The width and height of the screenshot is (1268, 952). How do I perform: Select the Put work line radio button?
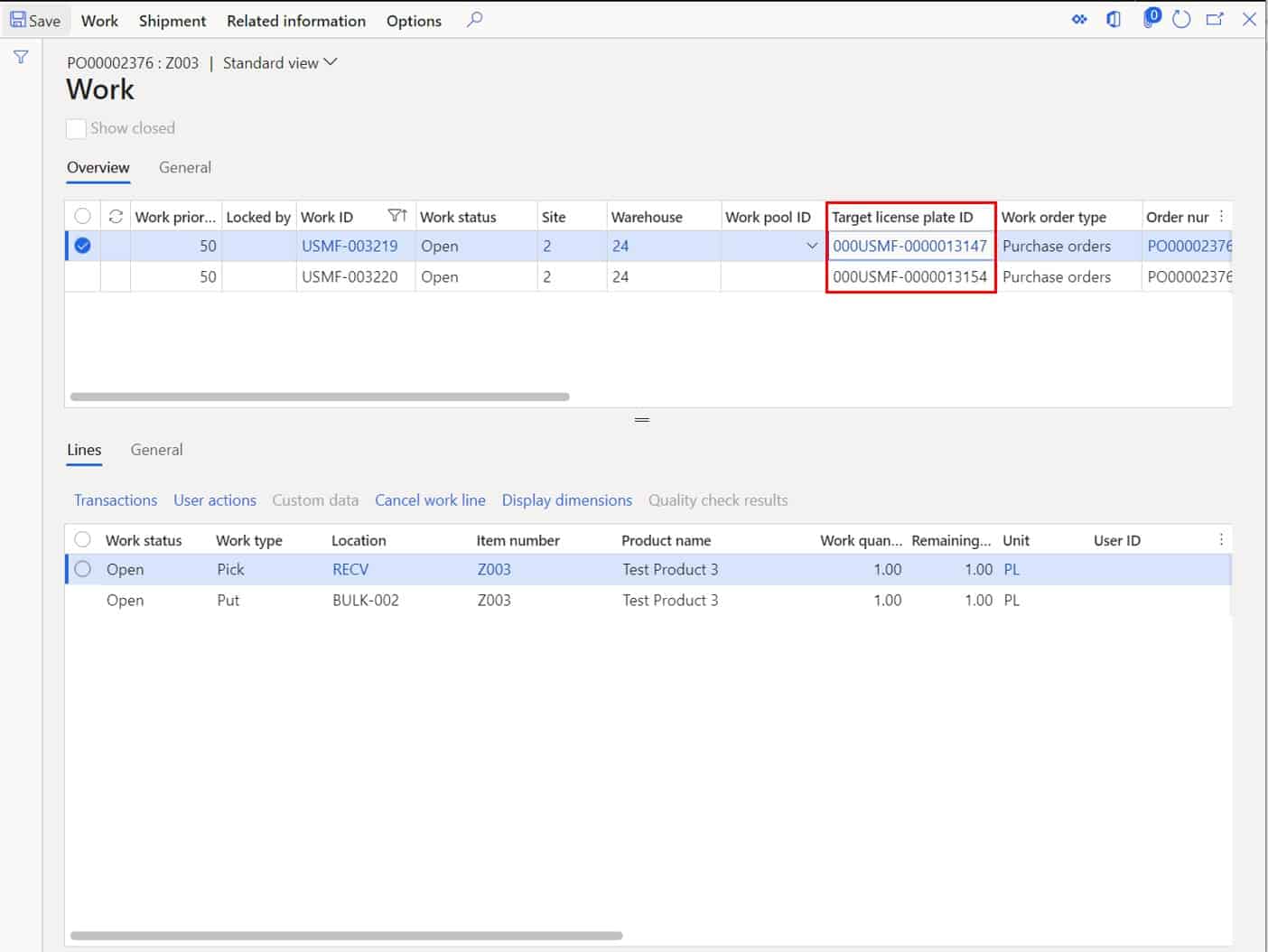pos(83,600)
